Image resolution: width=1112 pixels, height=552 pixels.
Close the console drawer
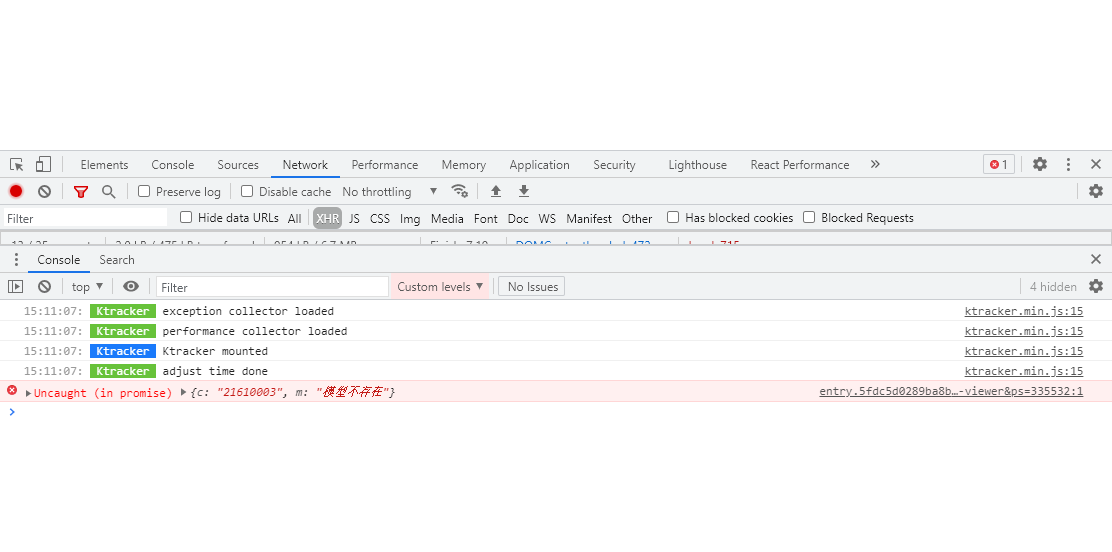[1096, 260]
